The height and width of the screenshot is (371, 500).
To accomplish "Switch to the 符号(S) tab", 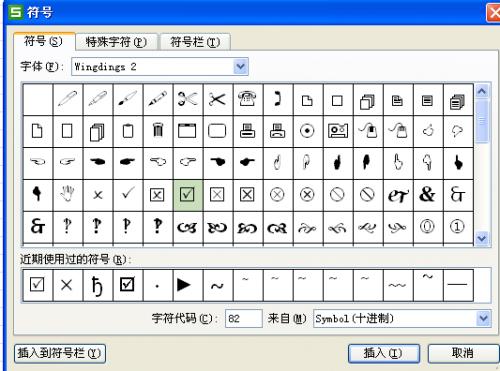I will 44,42.
